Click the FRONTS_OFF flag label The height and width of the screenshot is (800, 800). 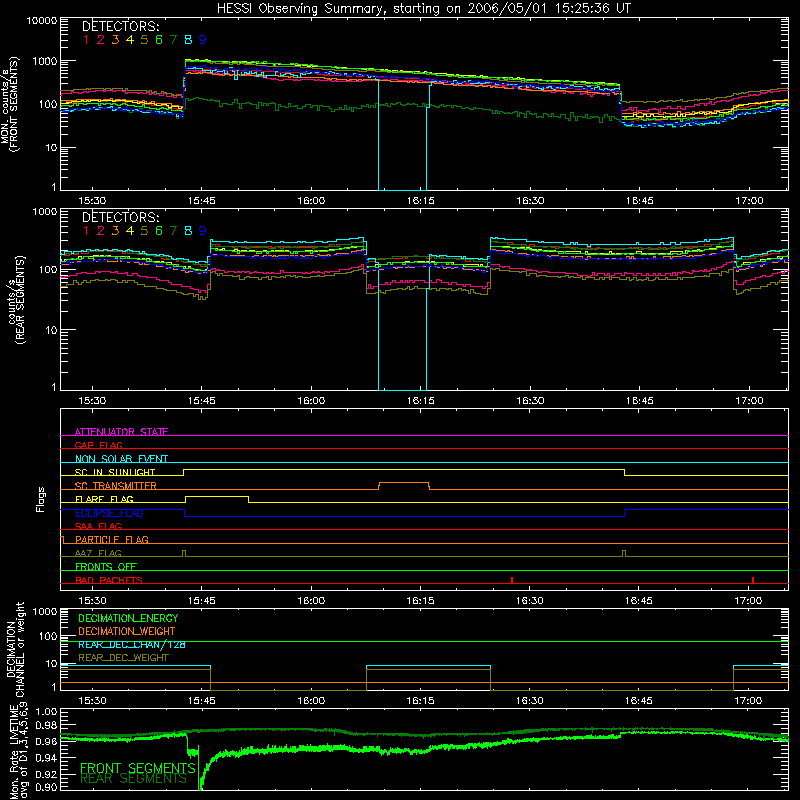pyautogui.click(x=106, y=566)
